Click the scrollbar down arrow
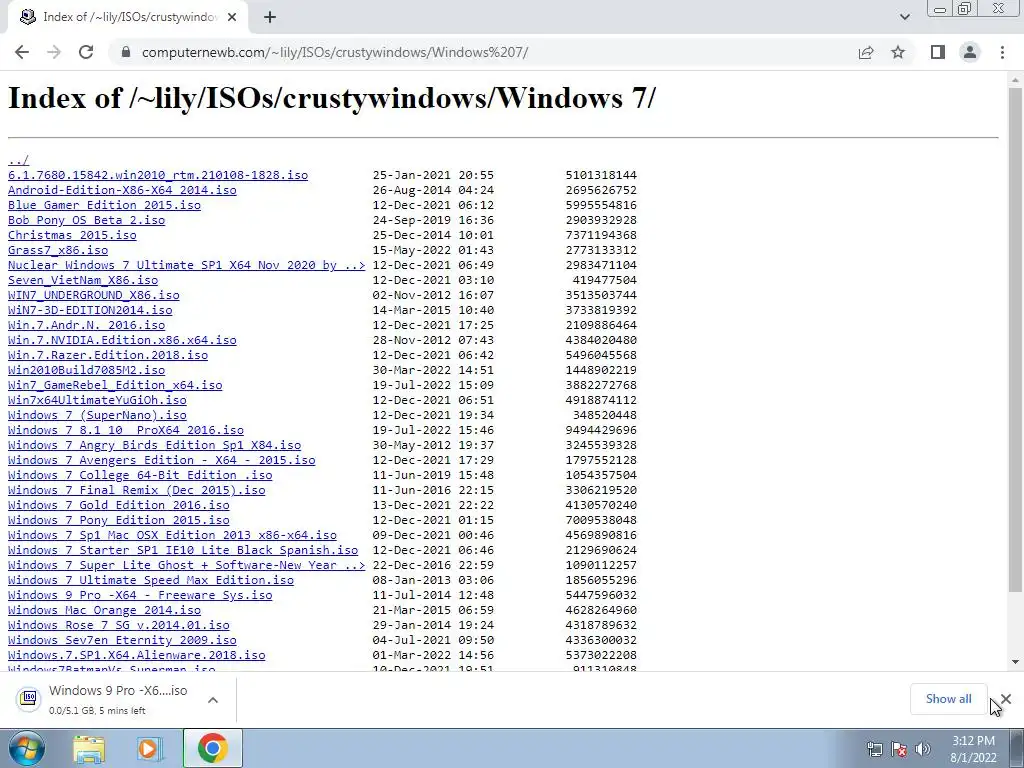Image resolution: width=1024 pixels, height=768 pixels. (1015, 662)
